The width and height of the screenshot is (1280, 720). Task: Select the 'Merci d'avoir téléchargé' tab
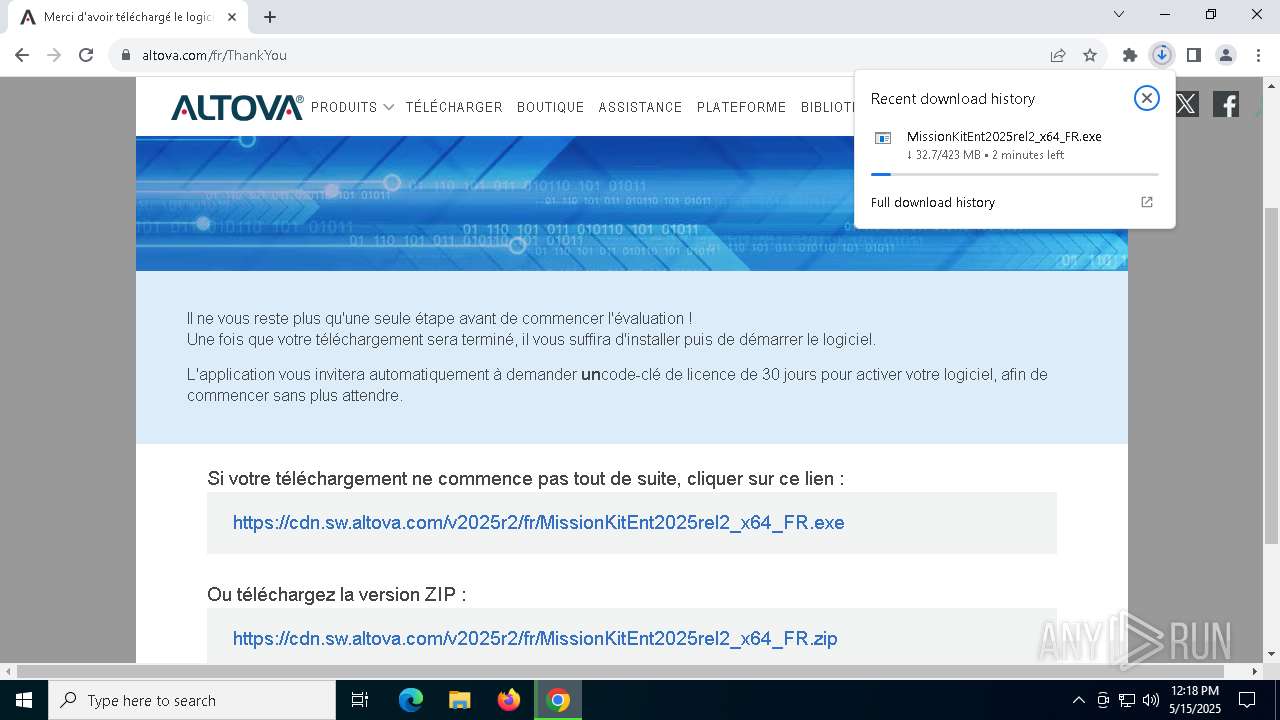[128, 17]
